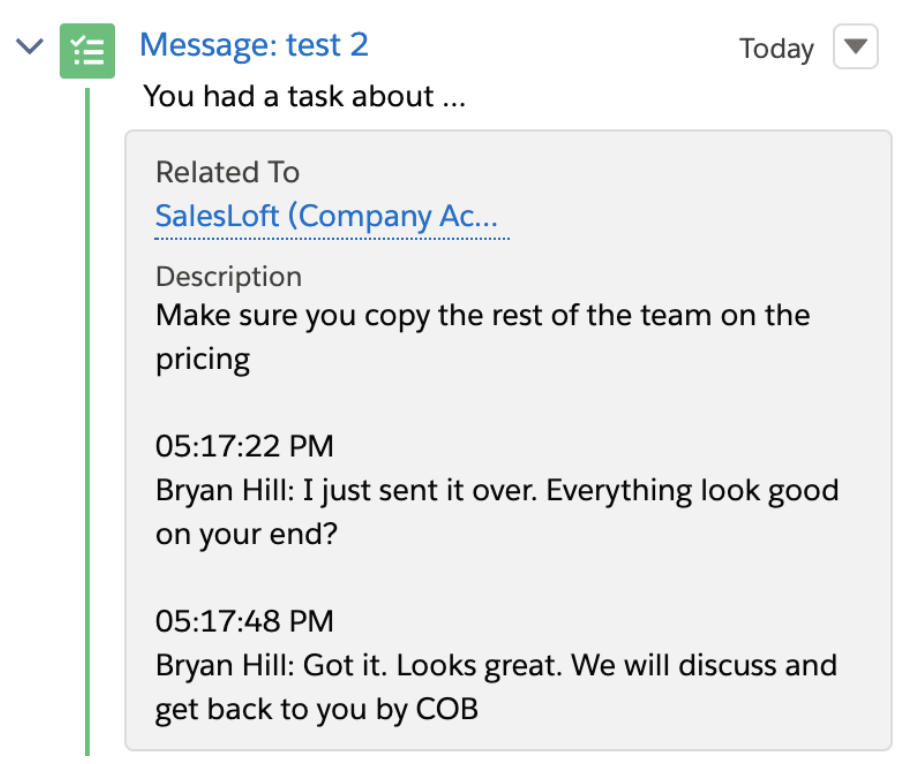This screenshot has height=764, width=906.
Task: Click the 'get back to you by COB' line
Action: [316, 709]
